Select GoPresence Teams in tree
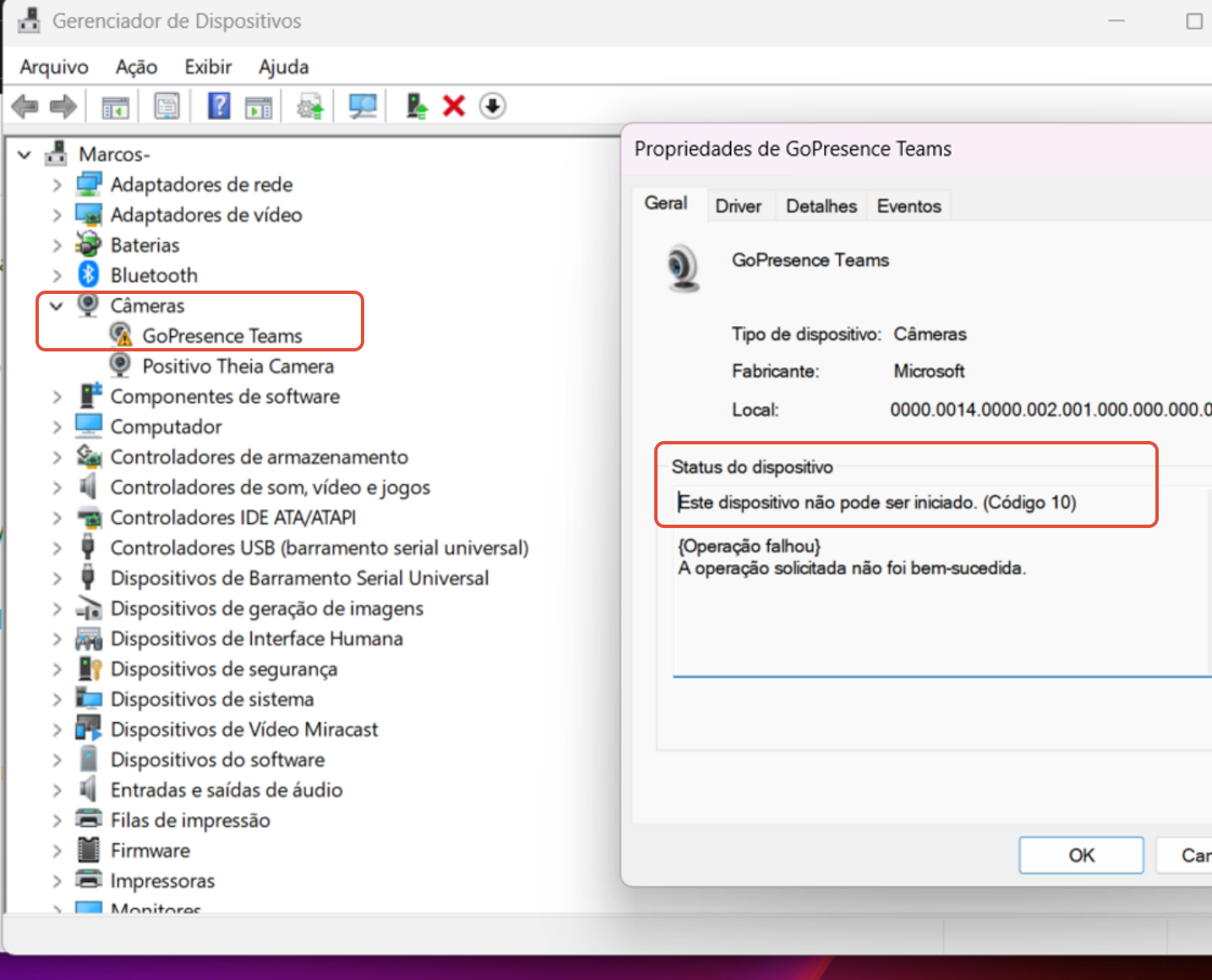Screen dimensions: 1212x980 (x=222, y=335)
